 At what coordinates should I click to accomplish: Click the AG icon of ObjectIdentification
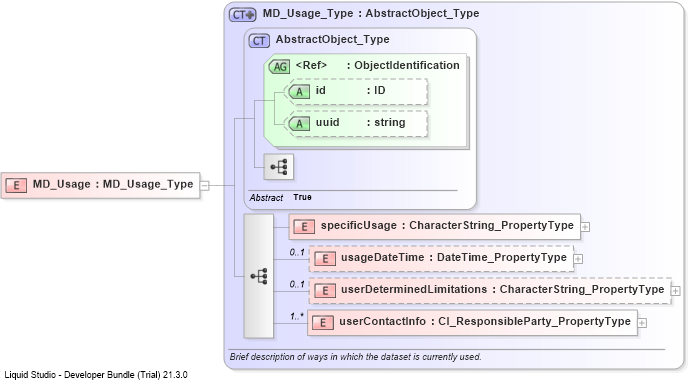point(280,67)
